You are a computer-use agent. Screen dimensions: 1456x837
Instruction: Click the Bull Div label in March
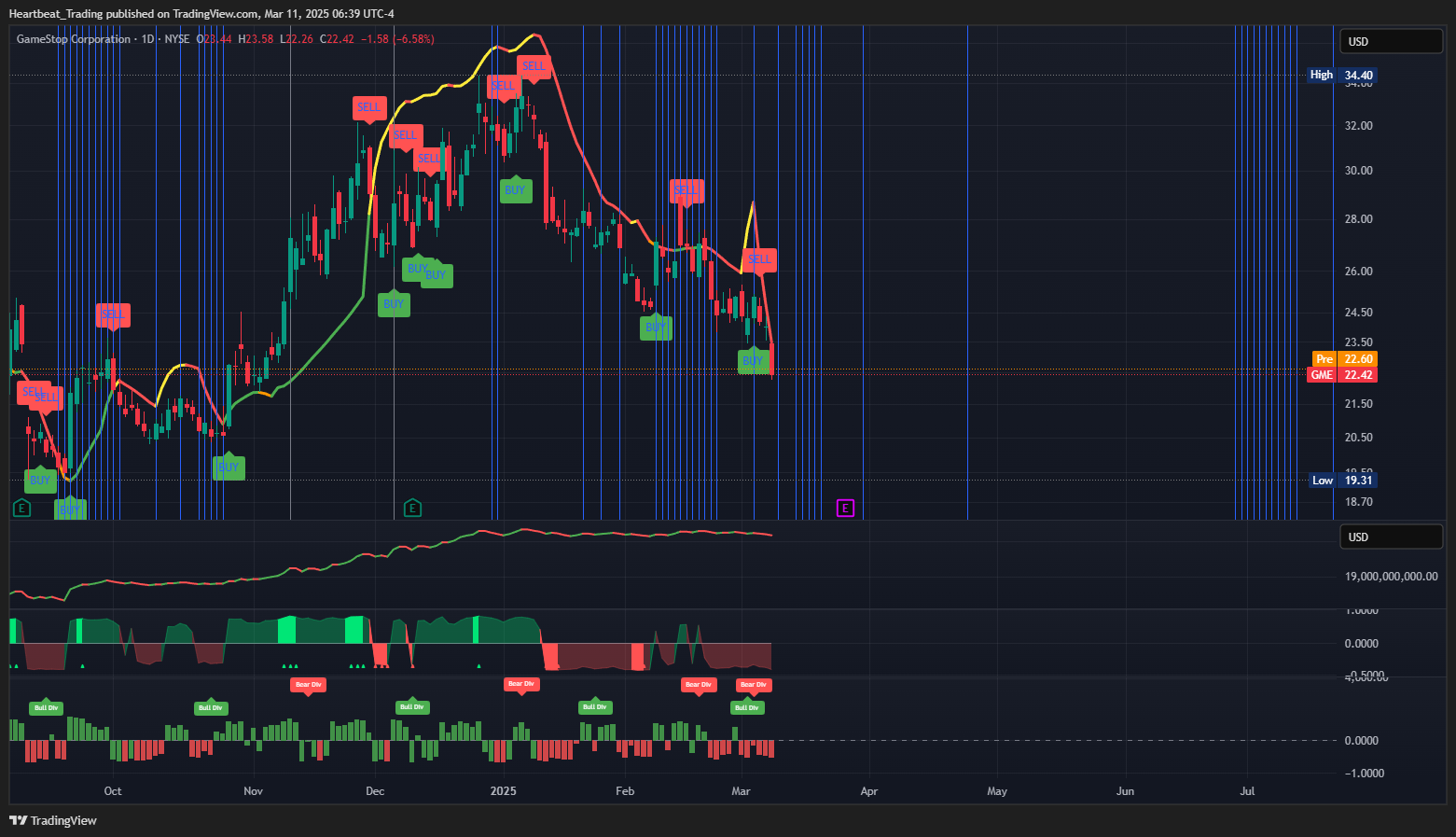click(x=747, y=707)
